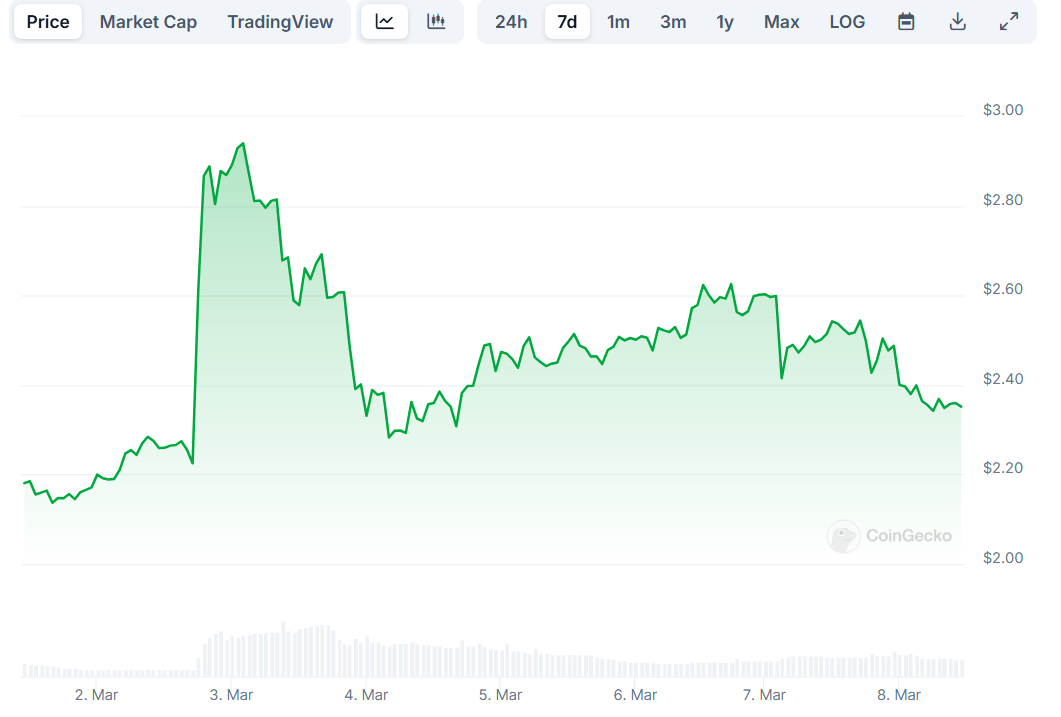Select the Market Cap tab
This screenshot has height=717, width=1061.
148,22
